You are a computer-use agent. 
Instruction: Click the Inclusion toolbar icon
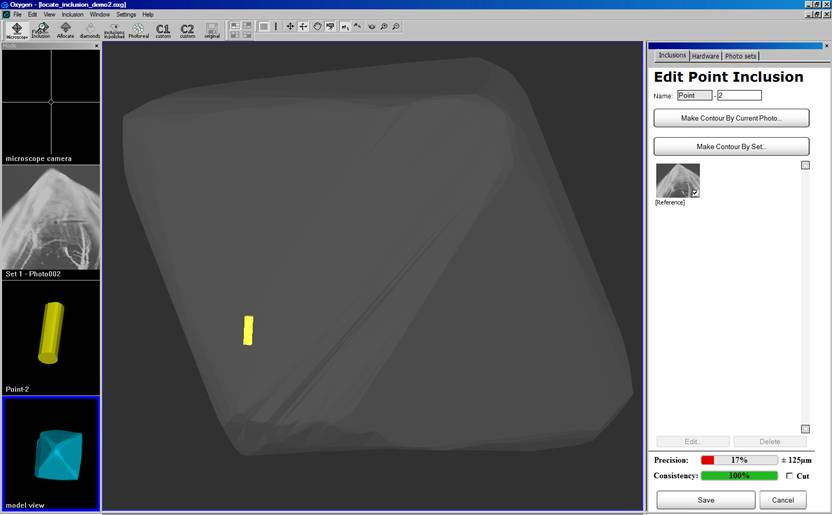41,30
